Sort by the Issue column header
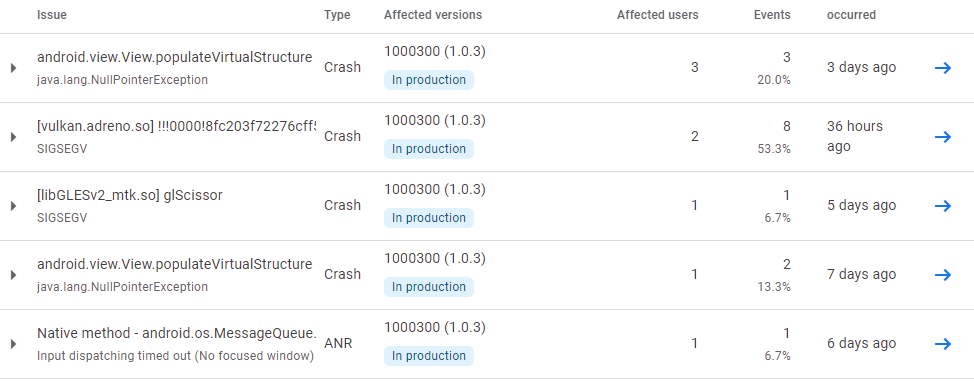 (x=52, y=15)
